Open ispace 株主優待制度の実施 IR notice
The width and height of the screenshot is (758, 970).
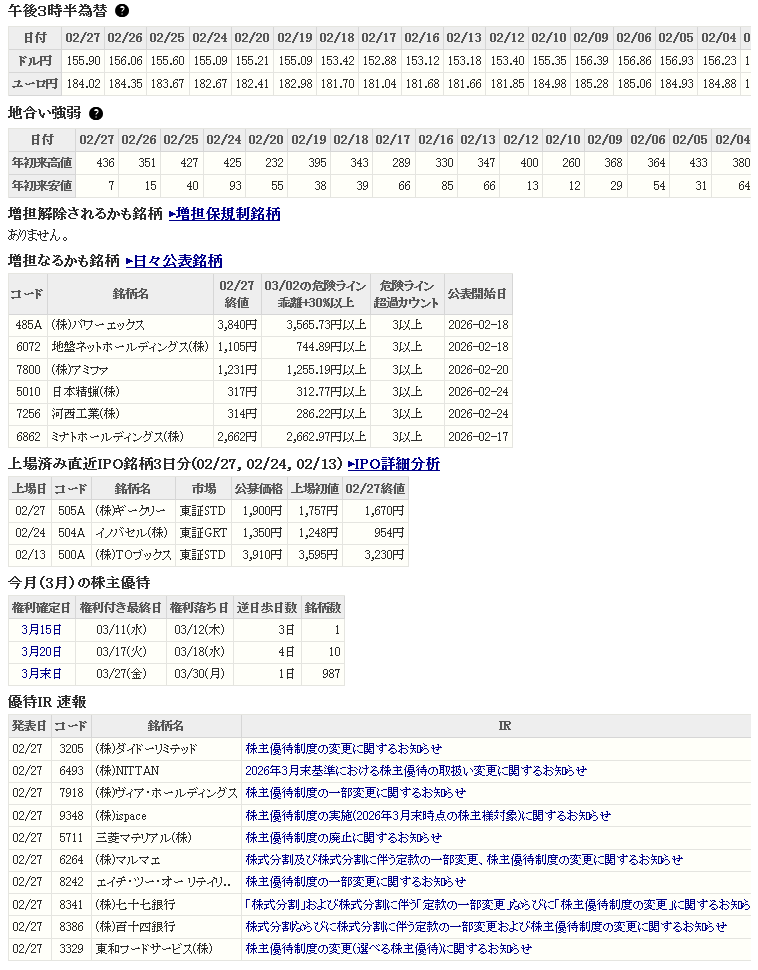pyautogui.click(x=427, y=815)
